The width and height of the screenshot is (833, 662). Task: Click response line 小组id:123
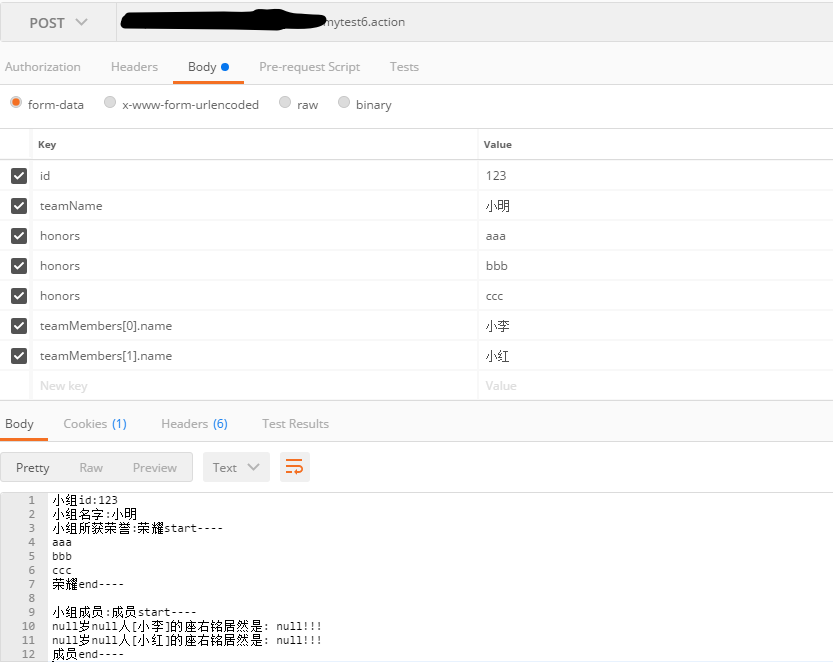(x=85, y=500)
